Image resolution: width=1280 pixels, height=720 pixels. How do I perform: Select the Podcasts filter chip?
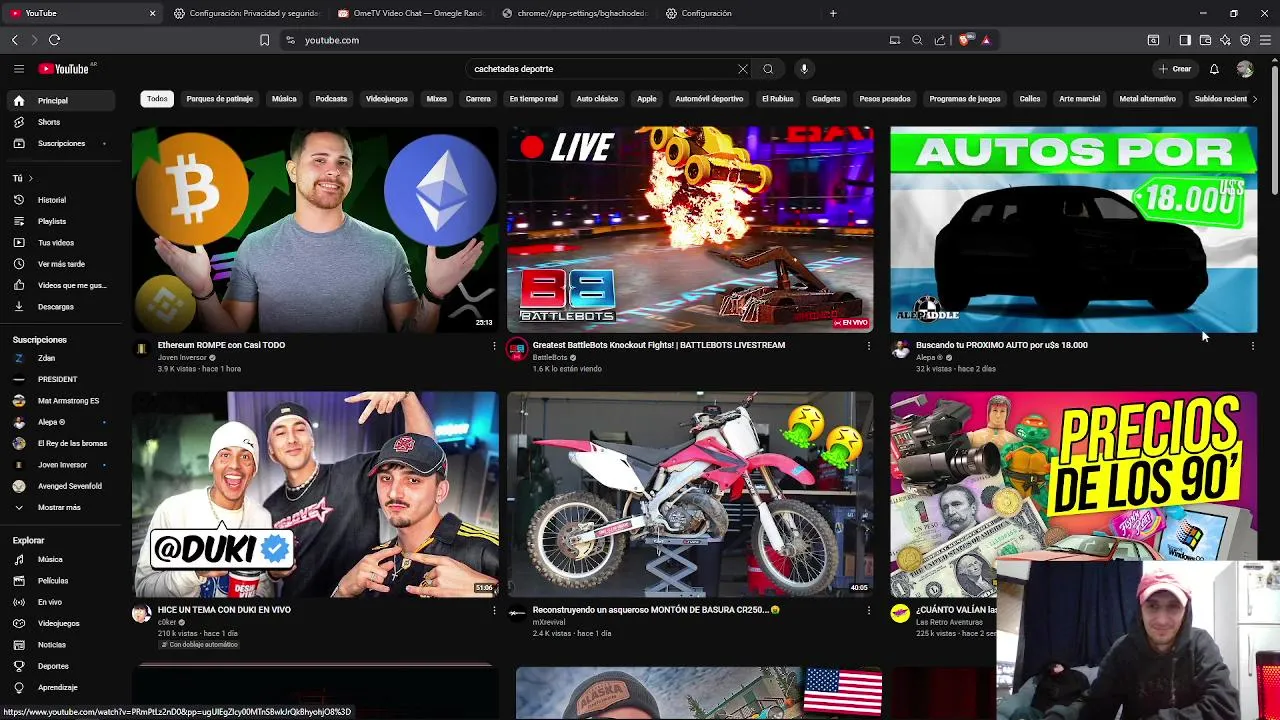pyautogui.click(x=331, y=99)
